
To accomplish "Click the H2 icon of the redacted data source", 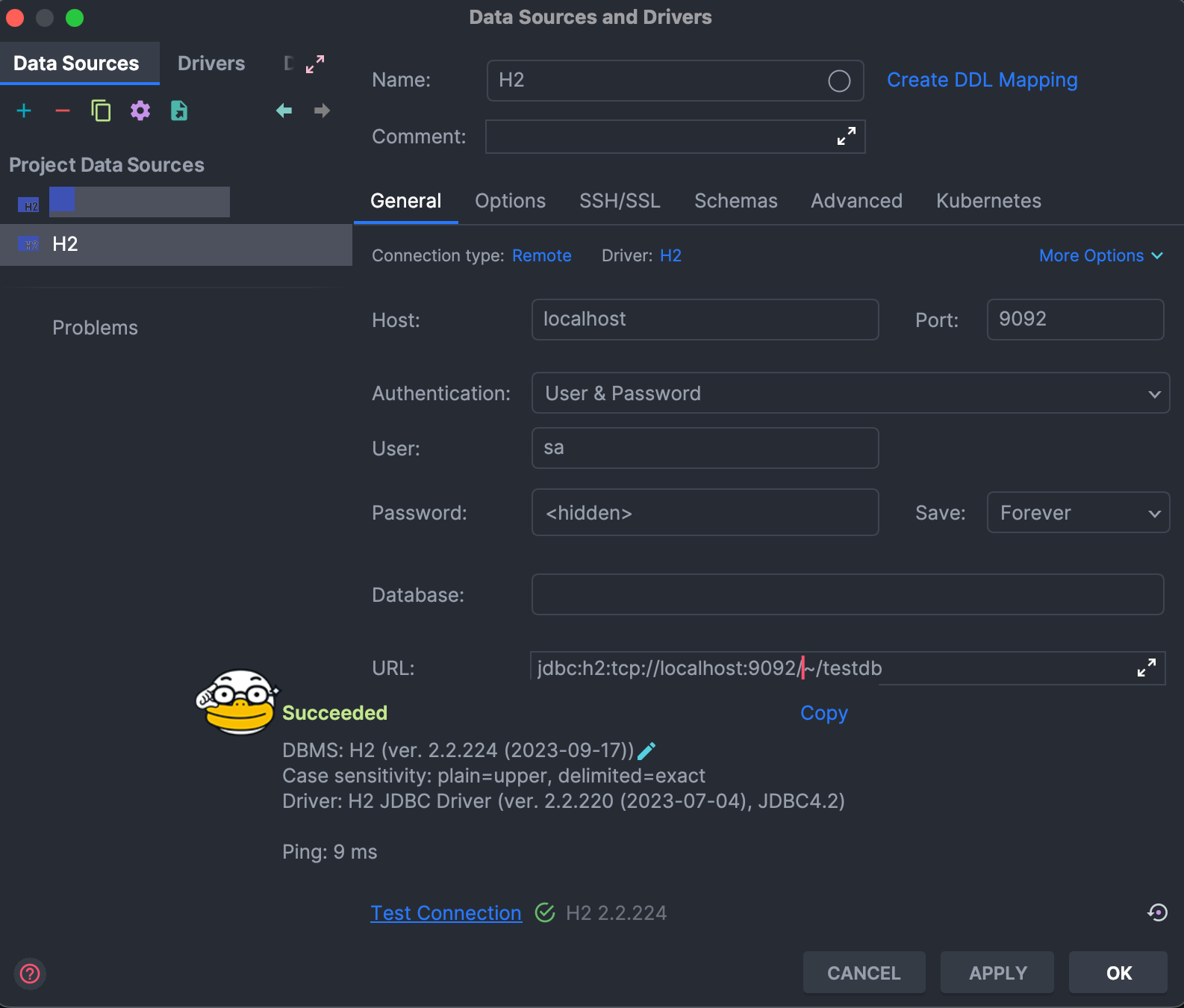I will [28, 205].
